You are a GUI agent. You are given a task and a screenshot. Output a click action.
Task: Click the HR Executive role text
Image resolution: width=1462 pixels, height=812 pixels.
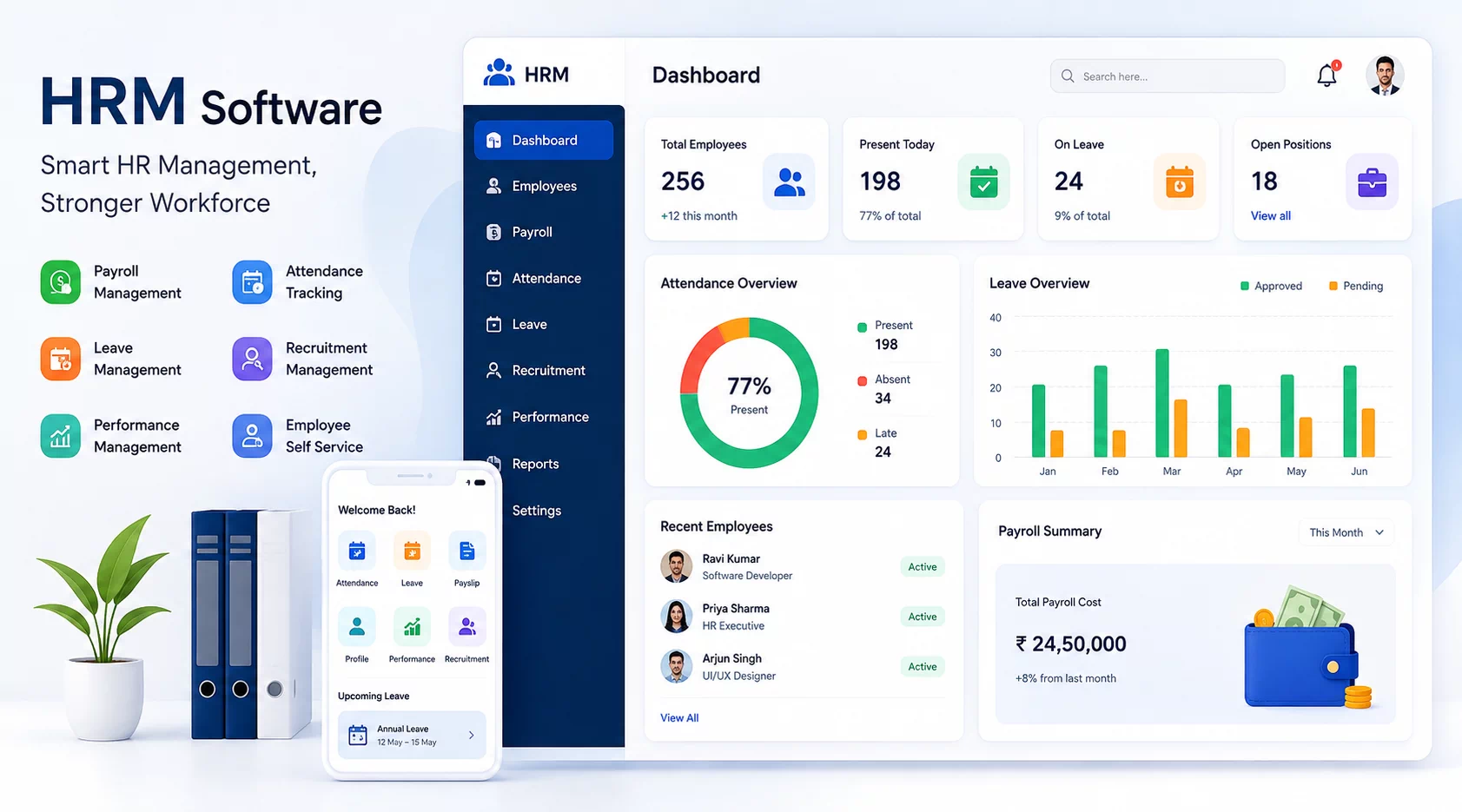[733, 625]
